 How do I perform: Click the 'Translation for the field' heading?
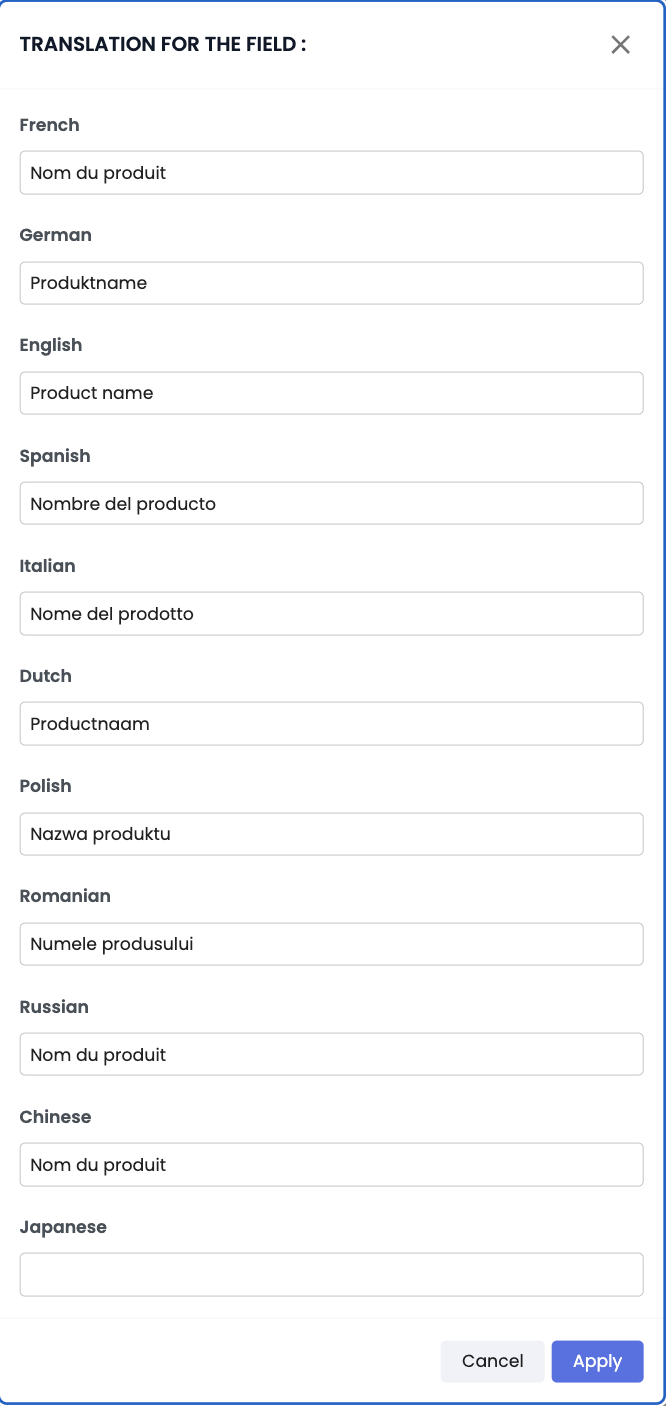point(163,44)
